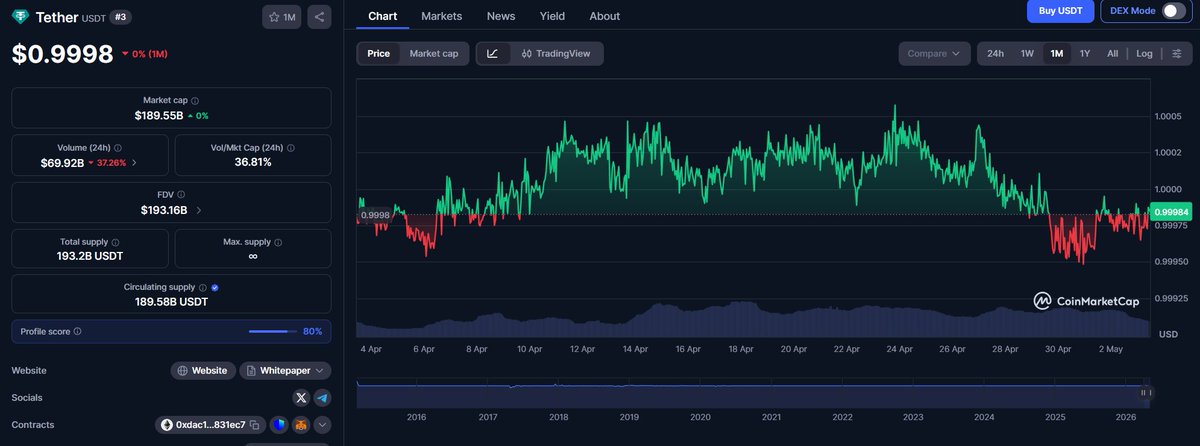Switch to TradingView chart mode
1200x446 pixels.
point(556,53)
